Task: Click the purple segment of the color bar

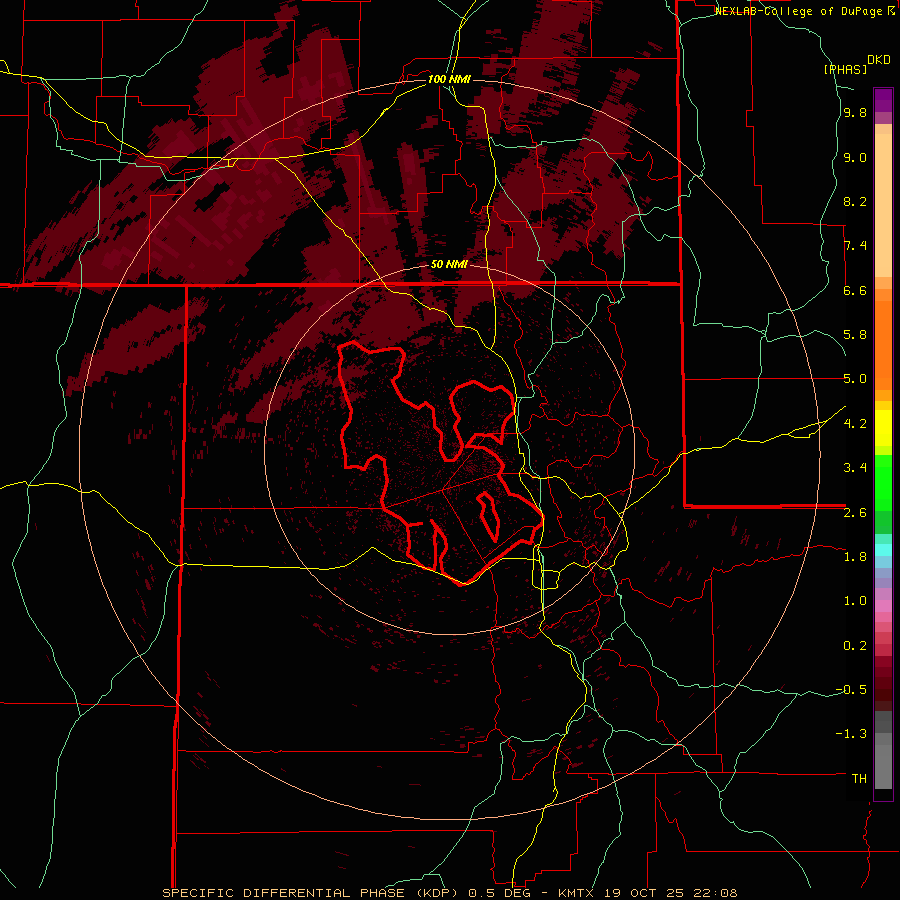Action: pos(883,101)
